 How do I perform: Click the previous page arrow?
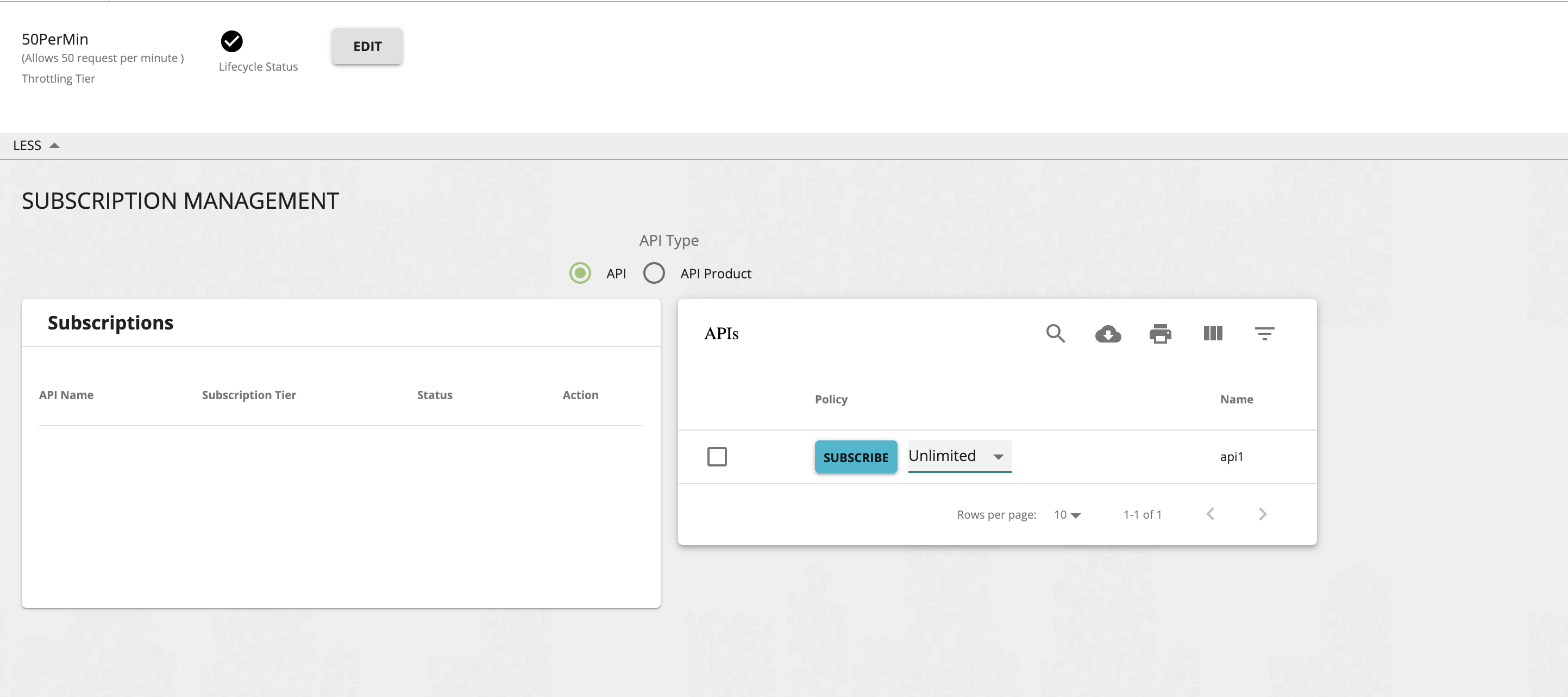(1210, 514)
